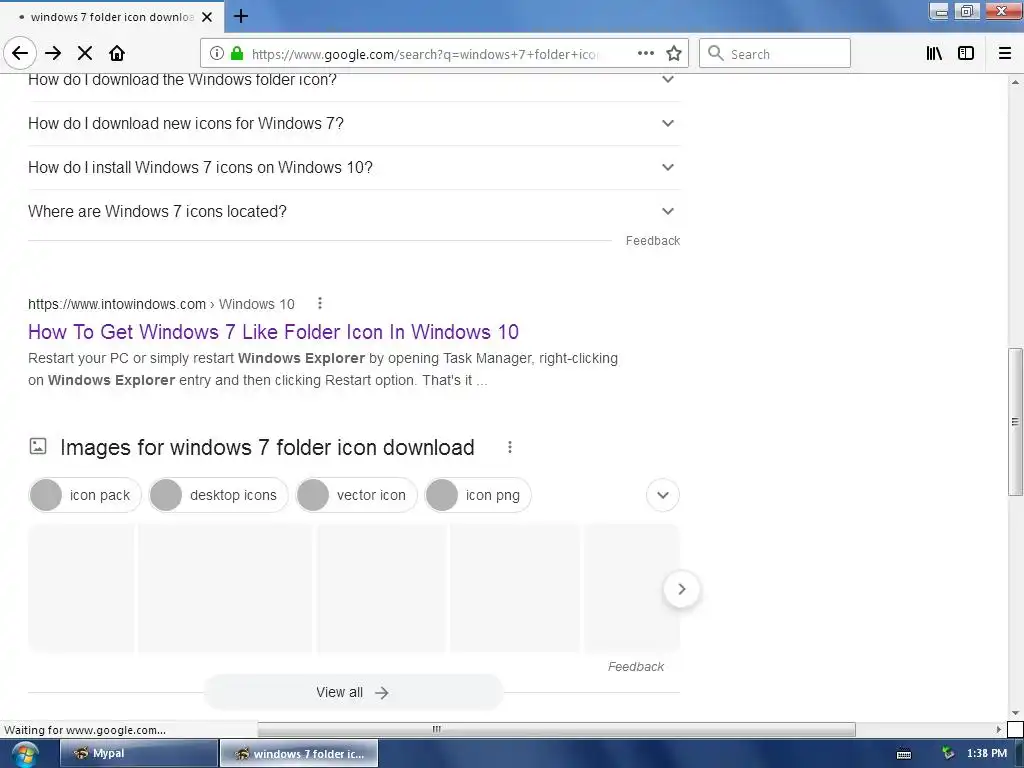1024x768 pixels.
Task: Click the network status tray icon
Action: coord(948,754)
